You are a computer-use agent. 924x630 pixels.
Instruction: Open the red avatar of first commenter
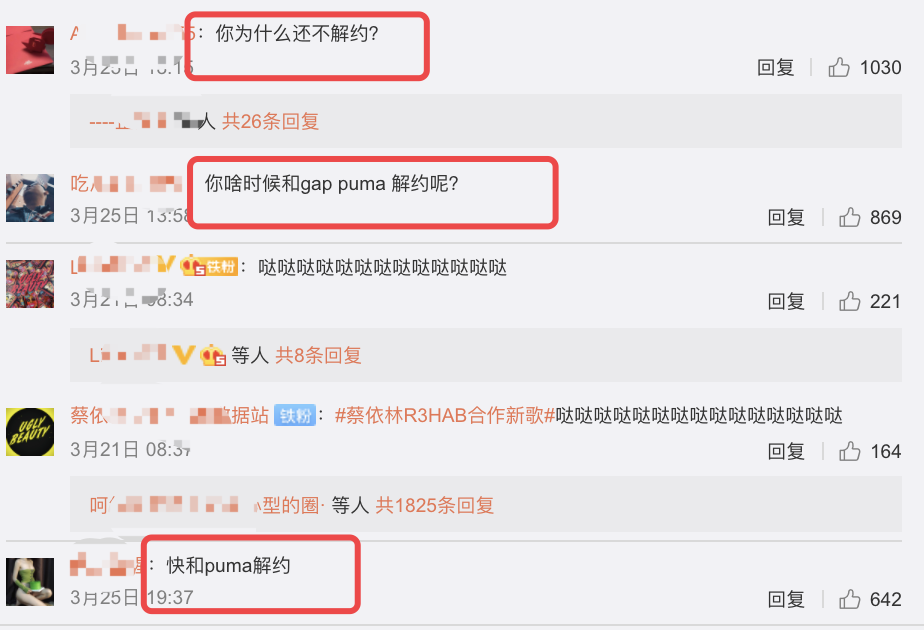(30, 50)
